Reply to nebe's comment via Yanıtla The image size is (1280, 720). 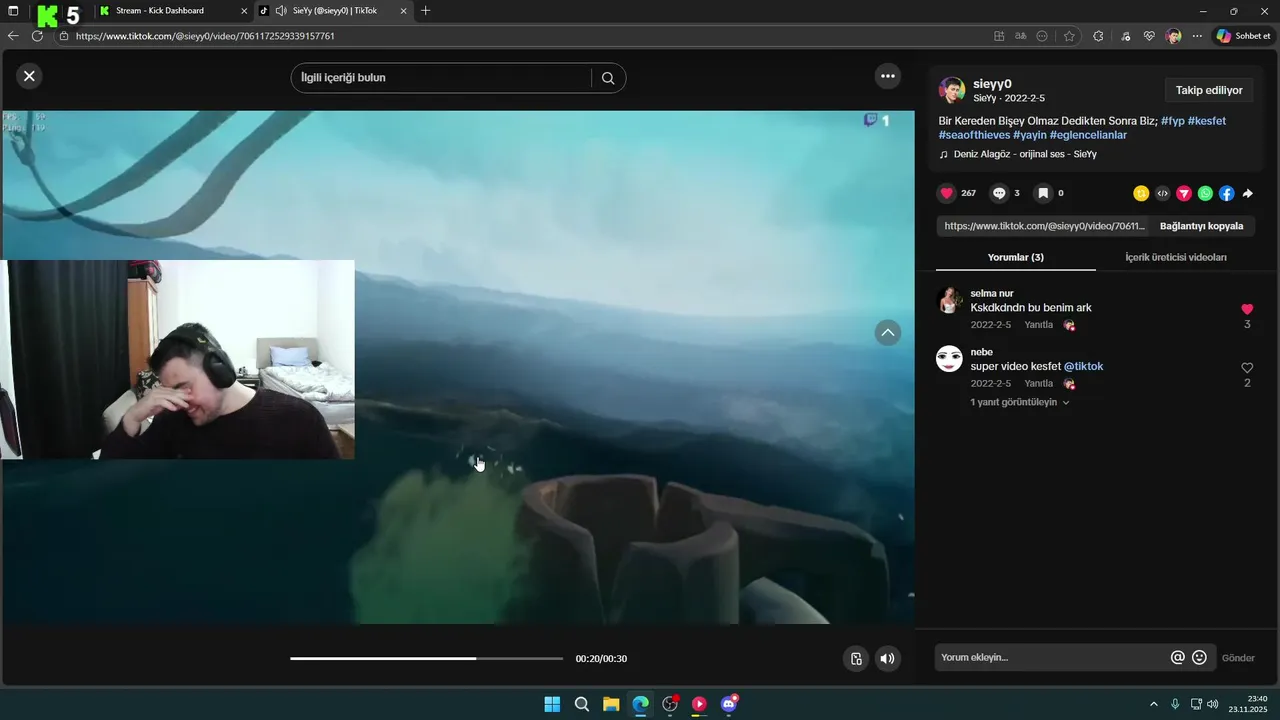click(1038, 383)
